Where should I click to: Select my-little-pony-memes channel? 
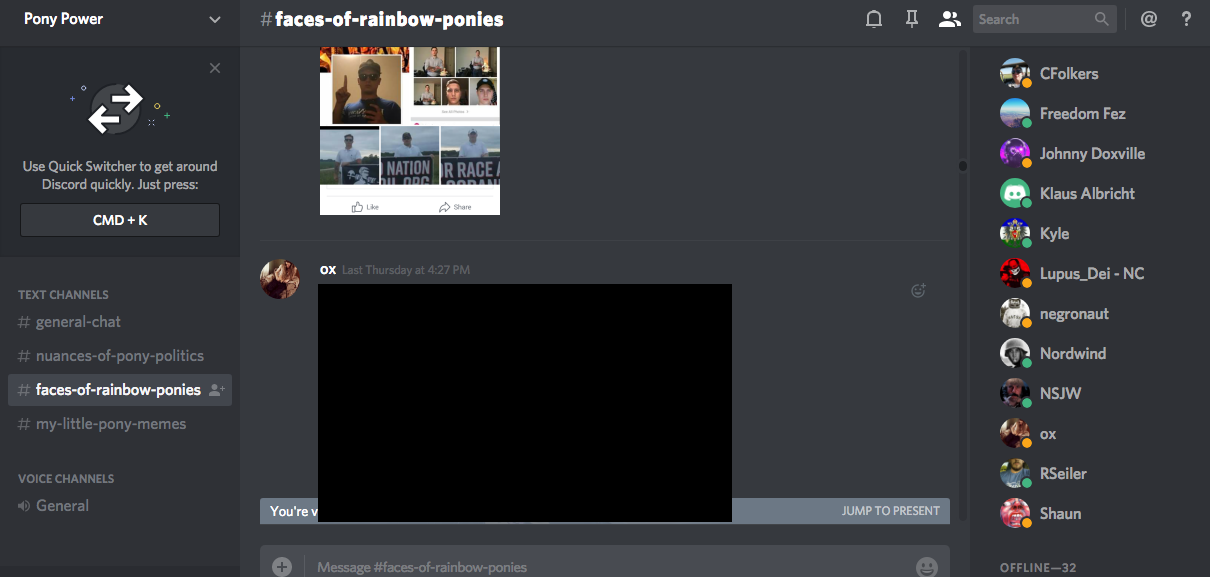tap(110, 424)
